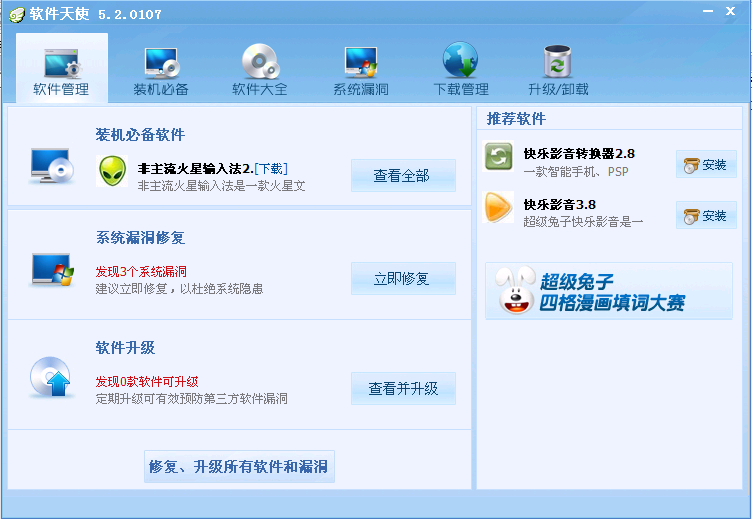The image size is (752, 519).
Task: Open the 软件大全 discs icon
Action: (x=260, y=61)
